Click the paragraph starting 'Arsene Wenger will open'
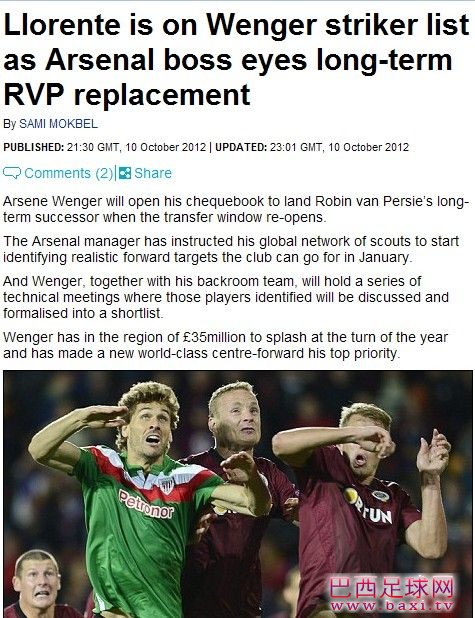Screen dimensions: 475x618 point(236,209)
